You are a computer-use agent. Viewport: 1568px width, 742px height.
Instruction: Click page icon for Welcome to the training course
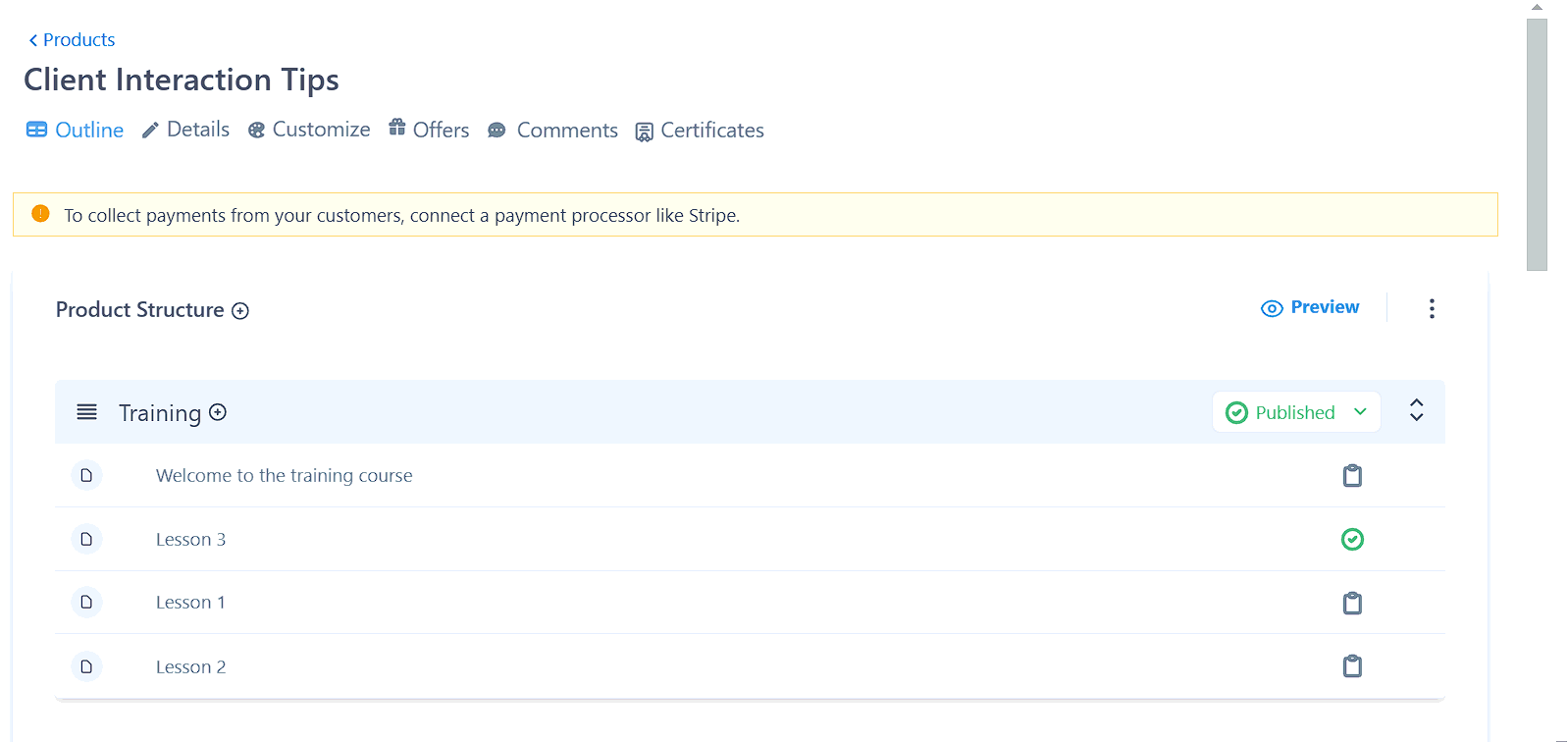[86, 475]
